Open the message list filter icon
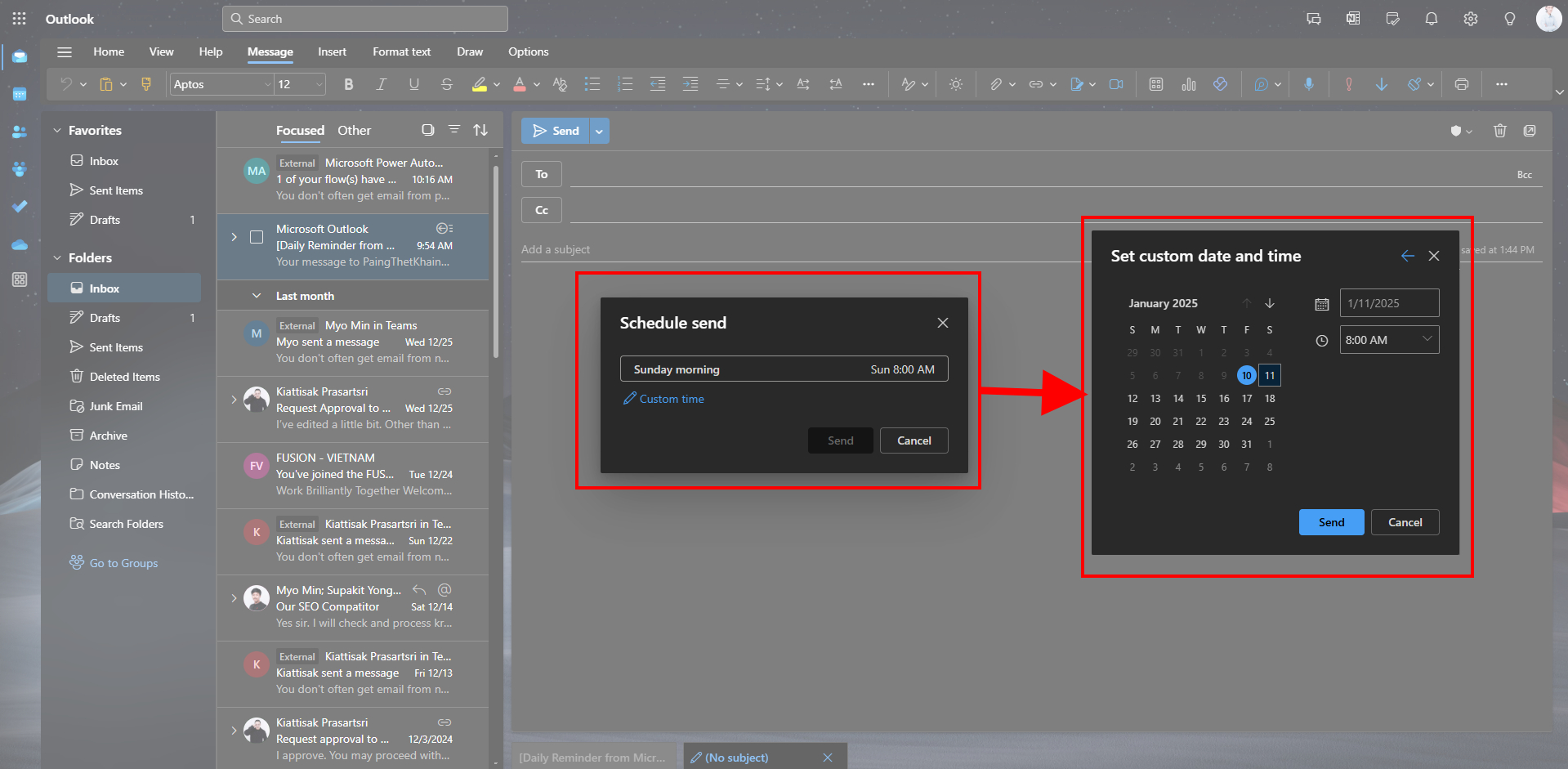Image resolution: width=1568 pixels, height=769 pixels. [x=454, y=130]
